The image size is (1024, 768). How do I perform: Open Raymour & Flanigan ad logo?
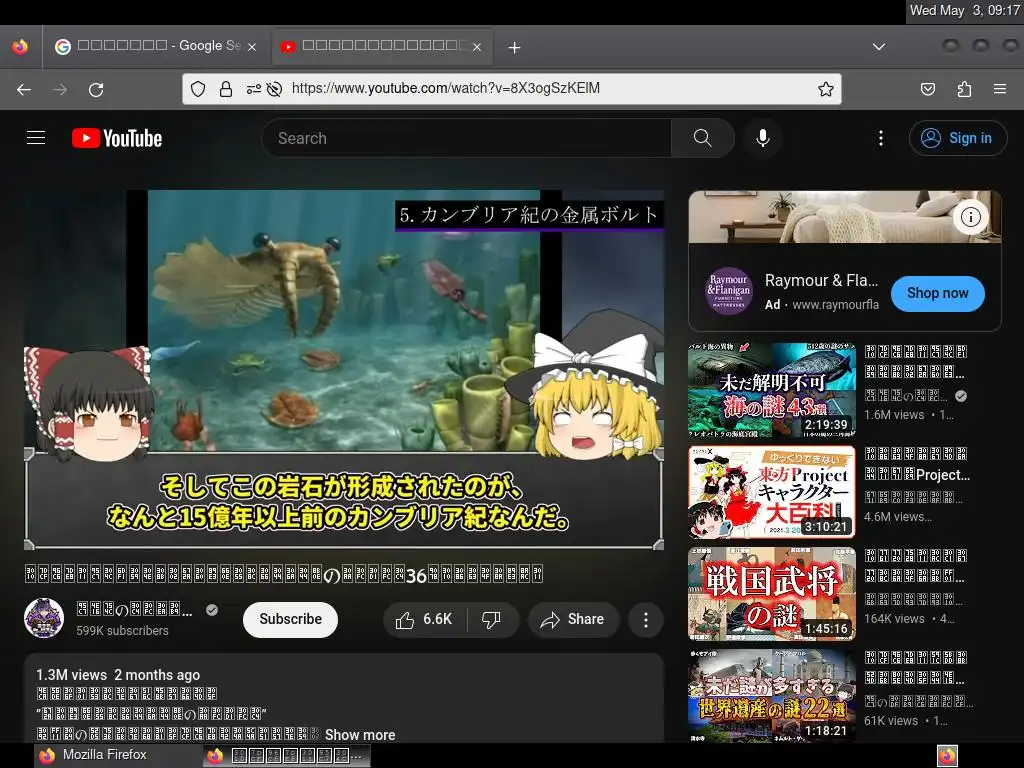(x=728, y=291)
